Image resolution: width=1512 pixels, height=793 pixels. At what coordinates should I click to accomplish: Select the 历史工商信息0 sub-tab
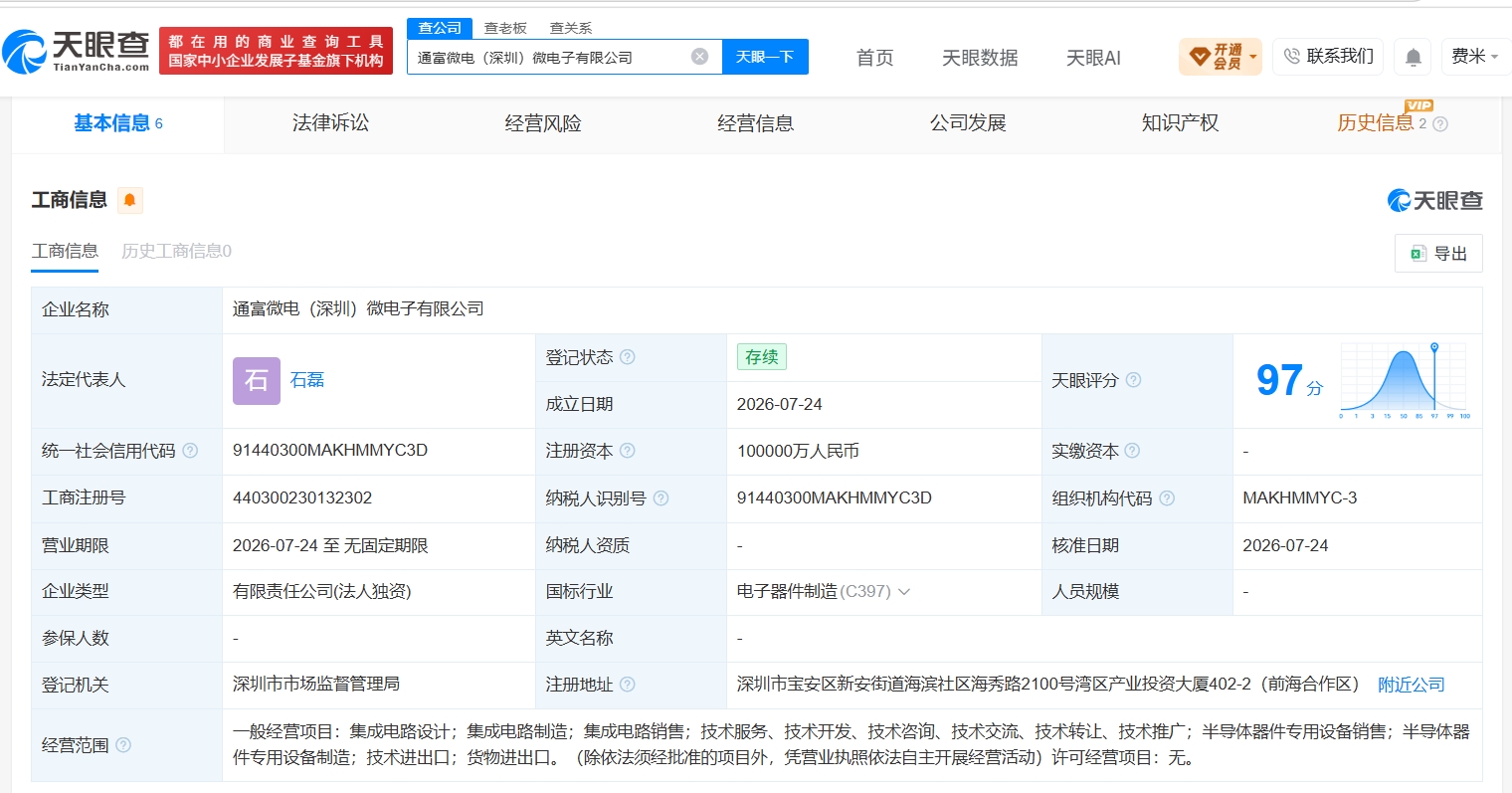(x=176, y=251)
